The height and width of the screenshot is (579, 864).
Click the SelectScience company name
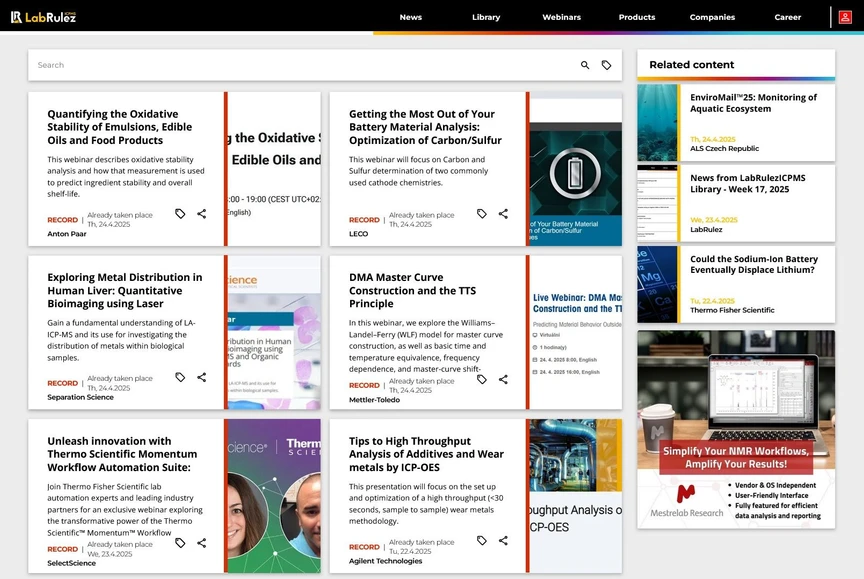72,563
